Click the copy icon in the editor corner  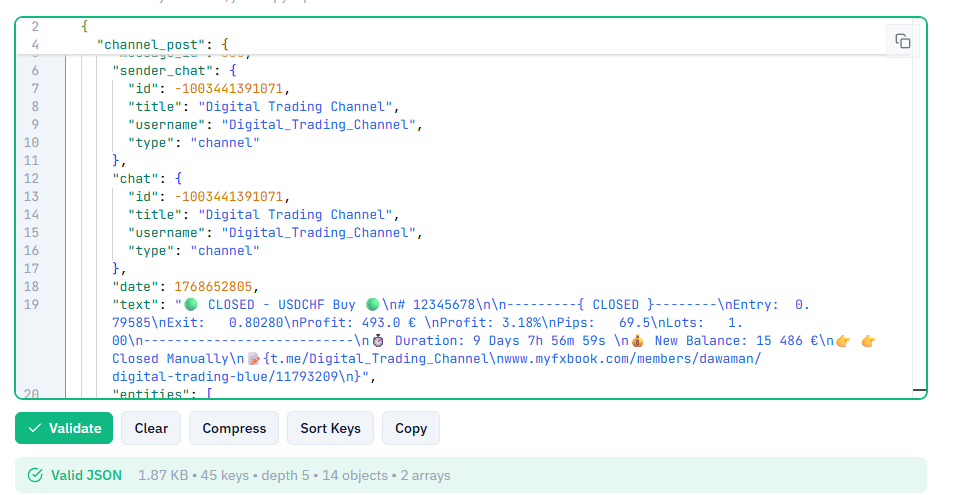coord(902,41)
